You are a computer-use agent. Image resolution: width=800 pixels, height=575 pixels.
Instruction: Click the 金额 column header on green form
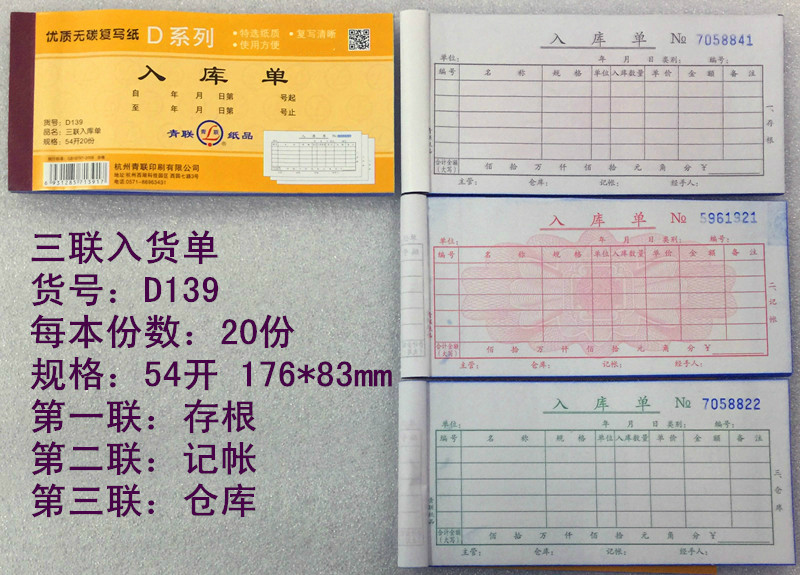[707, 438]
